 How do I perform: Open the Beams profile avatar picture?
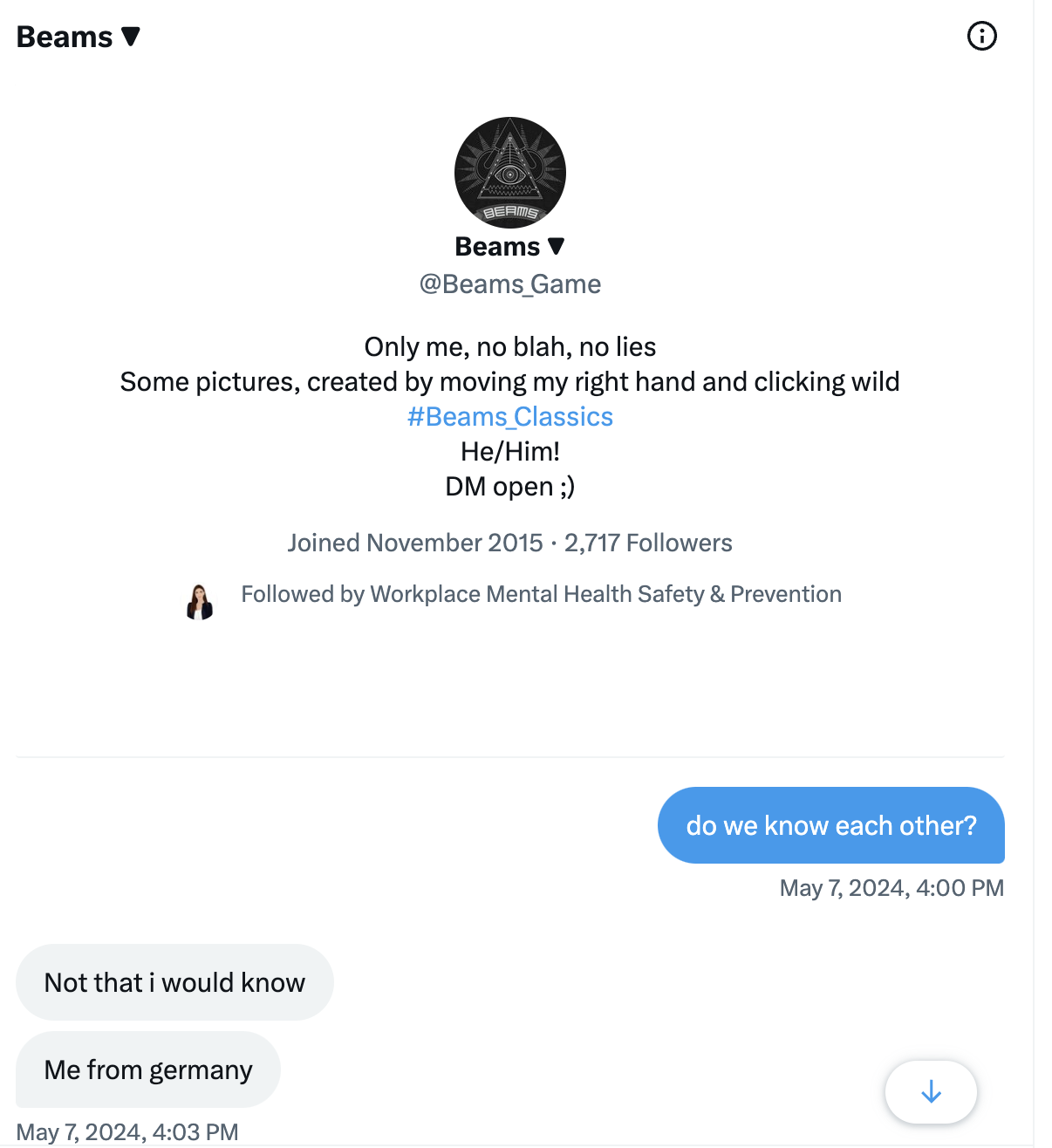click(510, 173)
